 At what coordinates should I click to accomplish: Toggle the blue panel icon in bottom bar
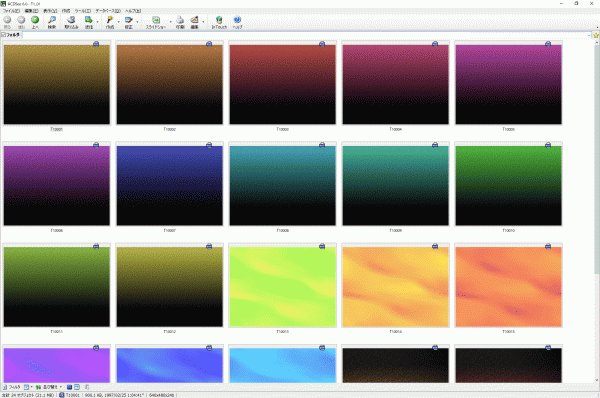point(69,387)
